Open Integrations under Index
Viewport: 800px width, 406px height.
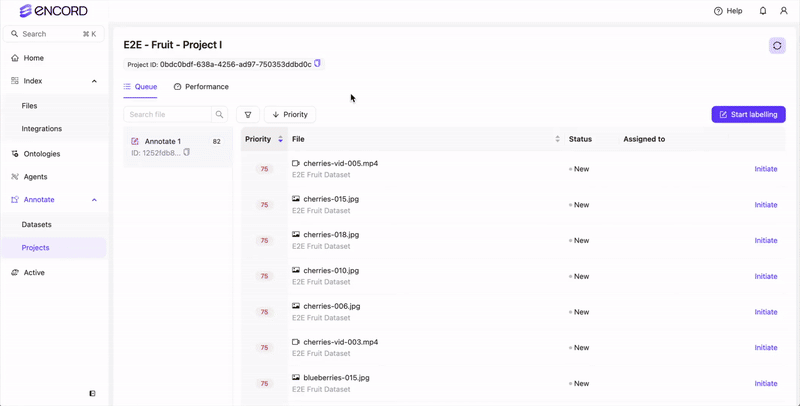pyautogui.click(x=42, y=129)
